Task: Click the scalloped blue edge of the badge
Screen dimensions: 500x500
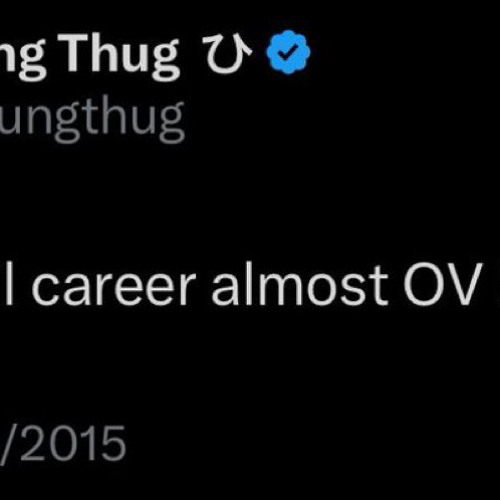Action: [288, 33]
